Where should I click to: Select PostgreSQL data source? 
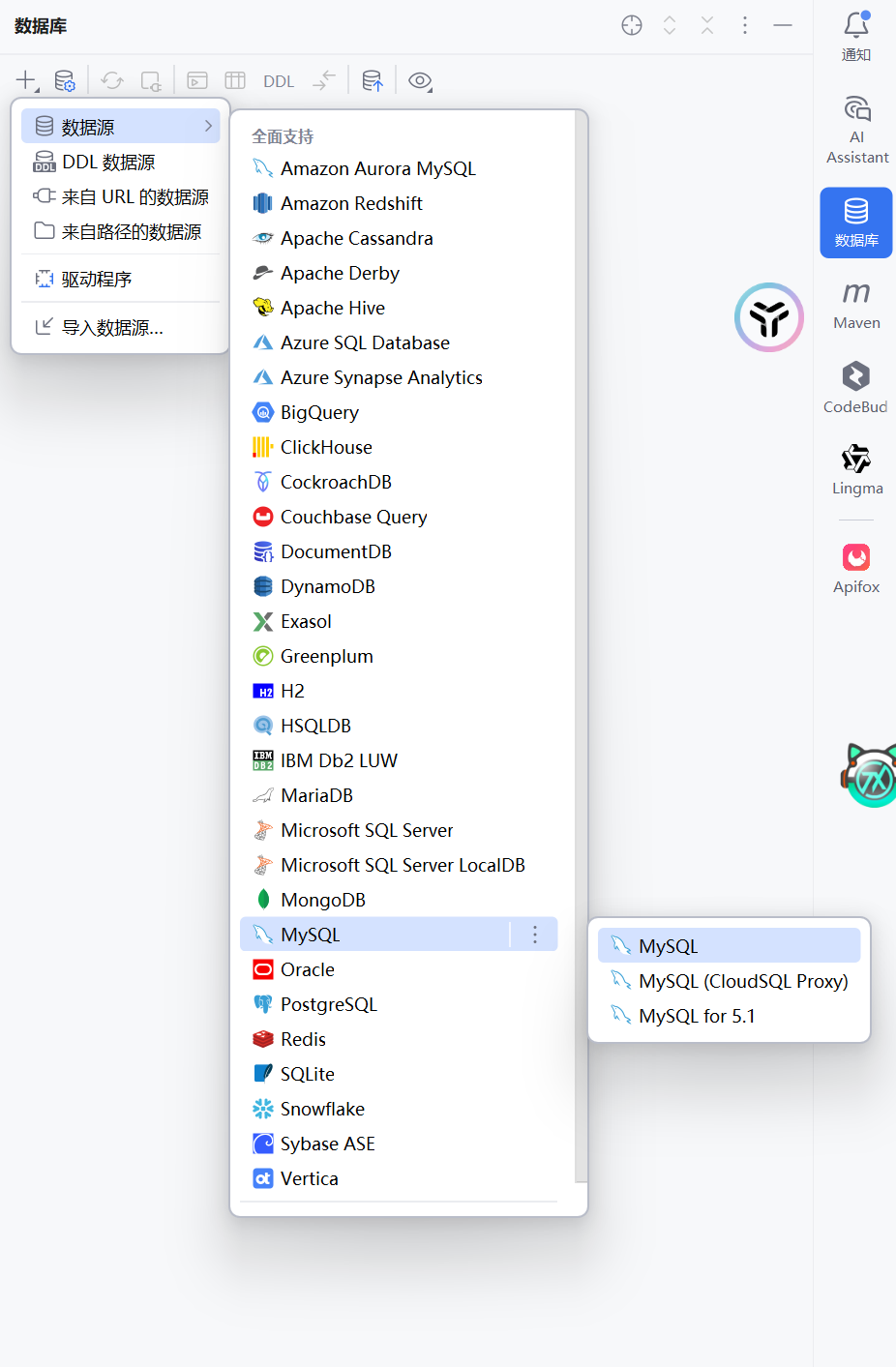point(399,1004)
